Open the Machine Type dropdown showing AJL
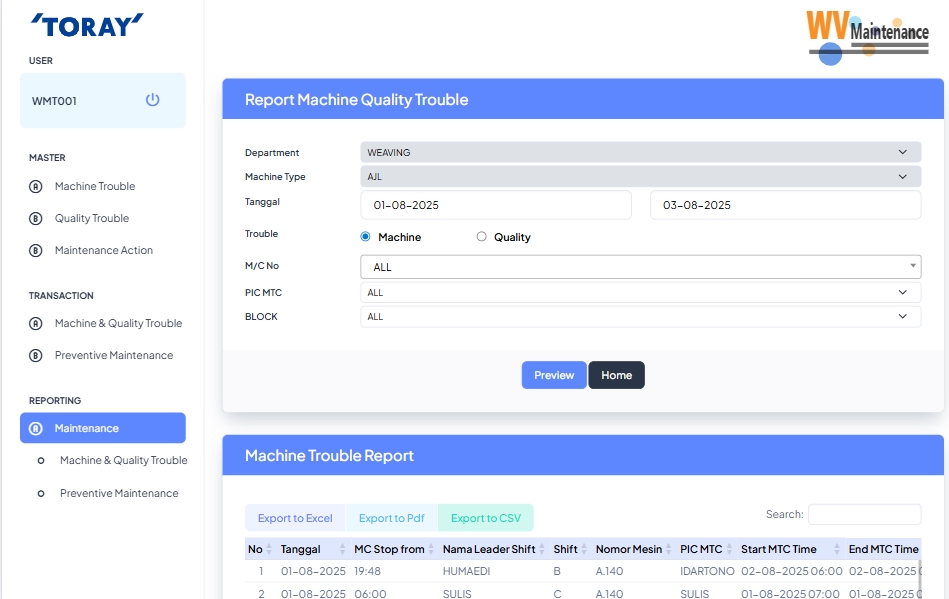949x599 pixels. [640, 176]
